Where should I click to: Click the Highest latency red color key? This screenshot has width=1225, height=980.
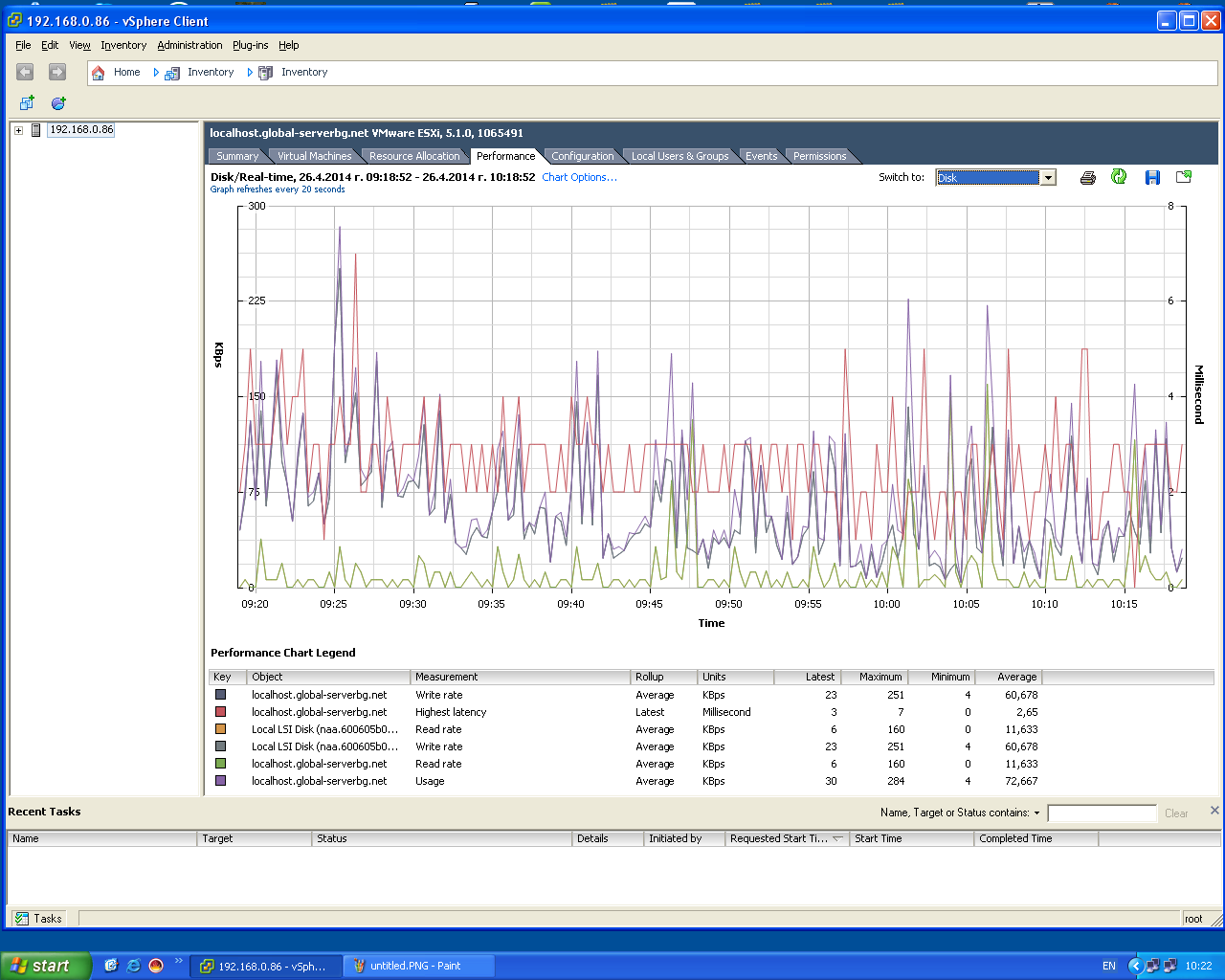[221, 712]
